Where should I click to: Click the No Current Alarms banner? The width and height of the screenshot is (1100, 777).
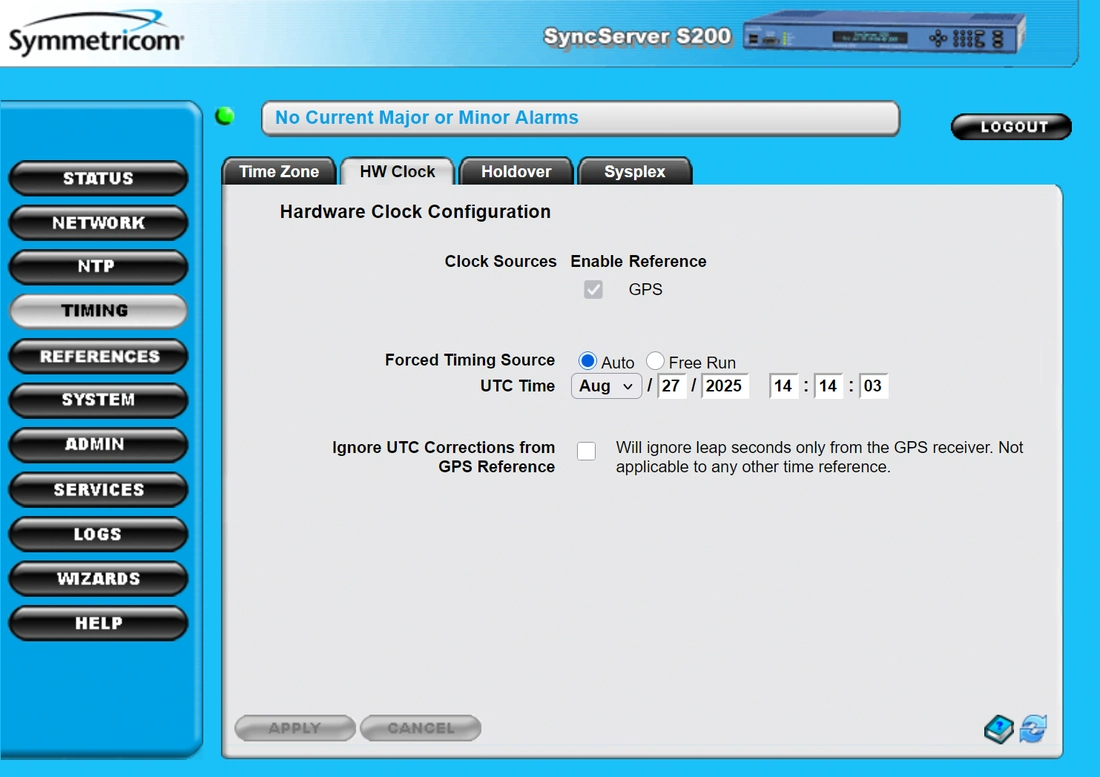[x=580, y=118]
